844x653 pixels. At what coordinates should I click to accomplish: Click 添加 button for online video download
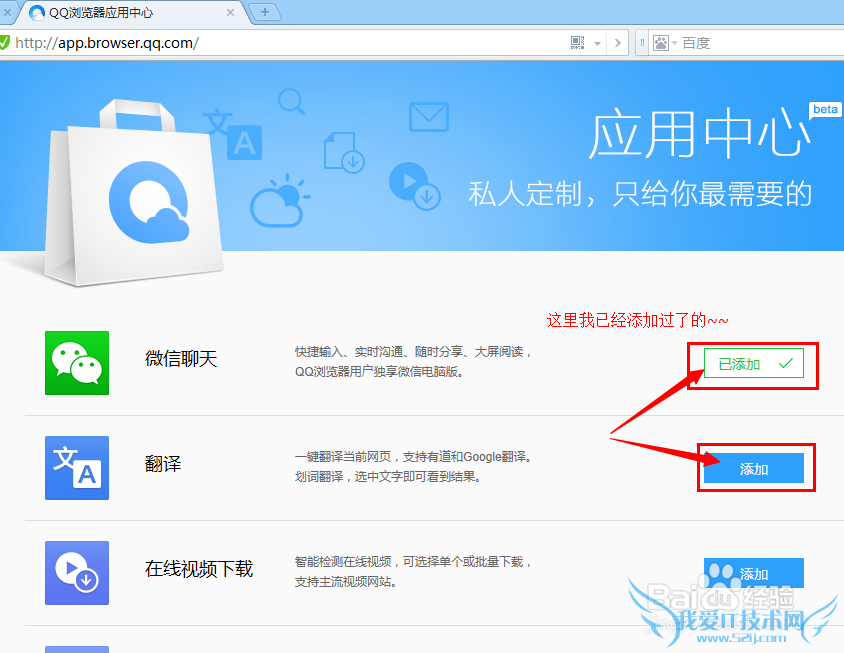[754, 573]
